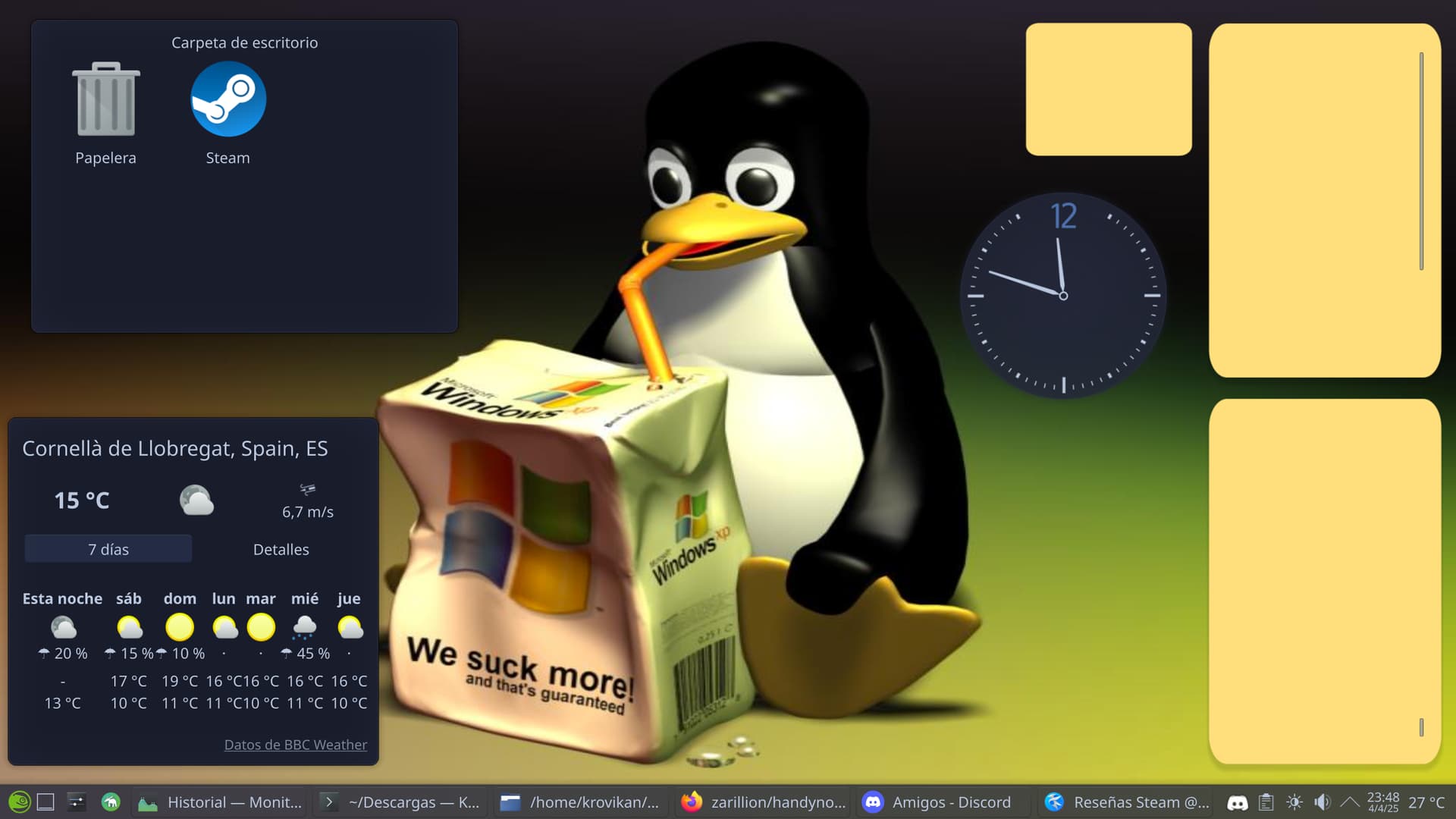Open the green elephant app in the taskbar
Screen dimensions: 1456x819
coord(111,802)
